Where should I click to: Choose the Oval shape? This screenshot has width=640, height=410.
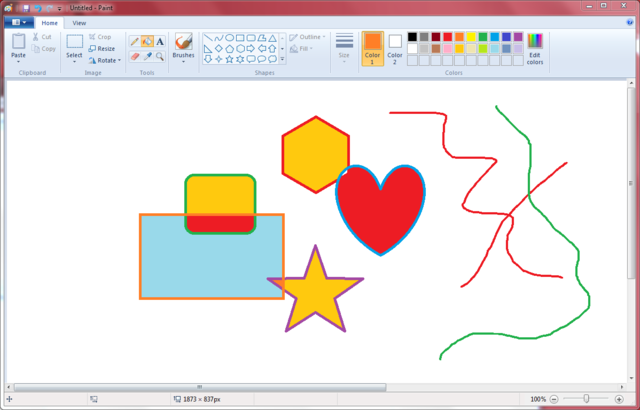229,38
